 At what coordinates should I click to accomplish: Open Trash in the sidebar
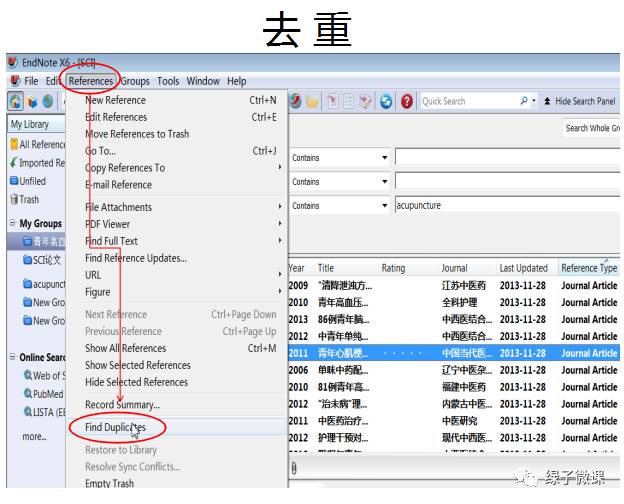[x=25, y=199]
